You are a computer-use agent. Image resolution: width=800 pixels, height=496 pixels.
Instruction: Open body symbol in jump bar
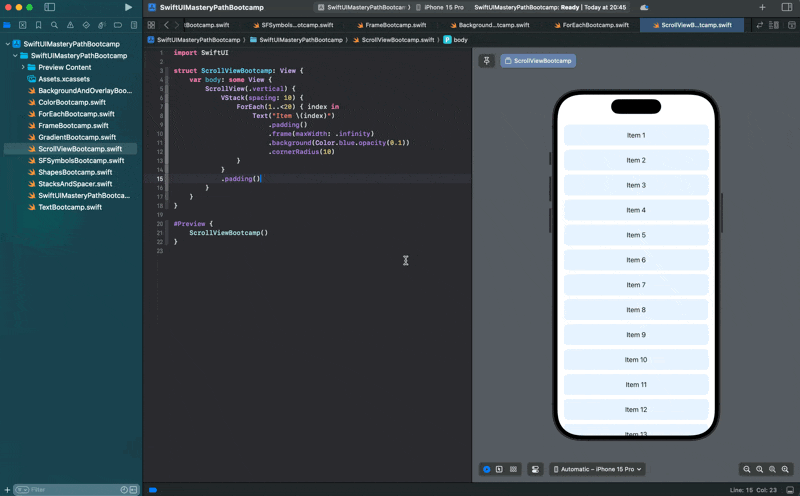click(x=455, y=40)
